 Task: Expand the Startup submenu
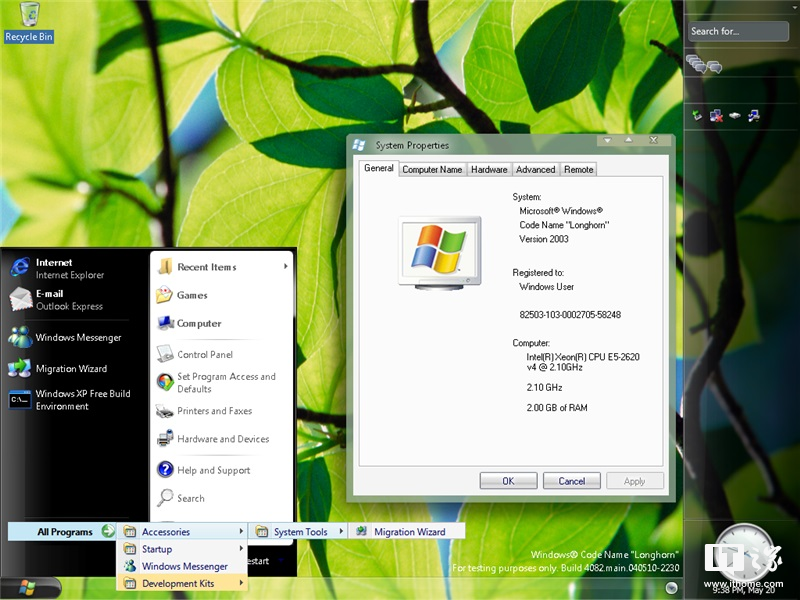(182, 549)
